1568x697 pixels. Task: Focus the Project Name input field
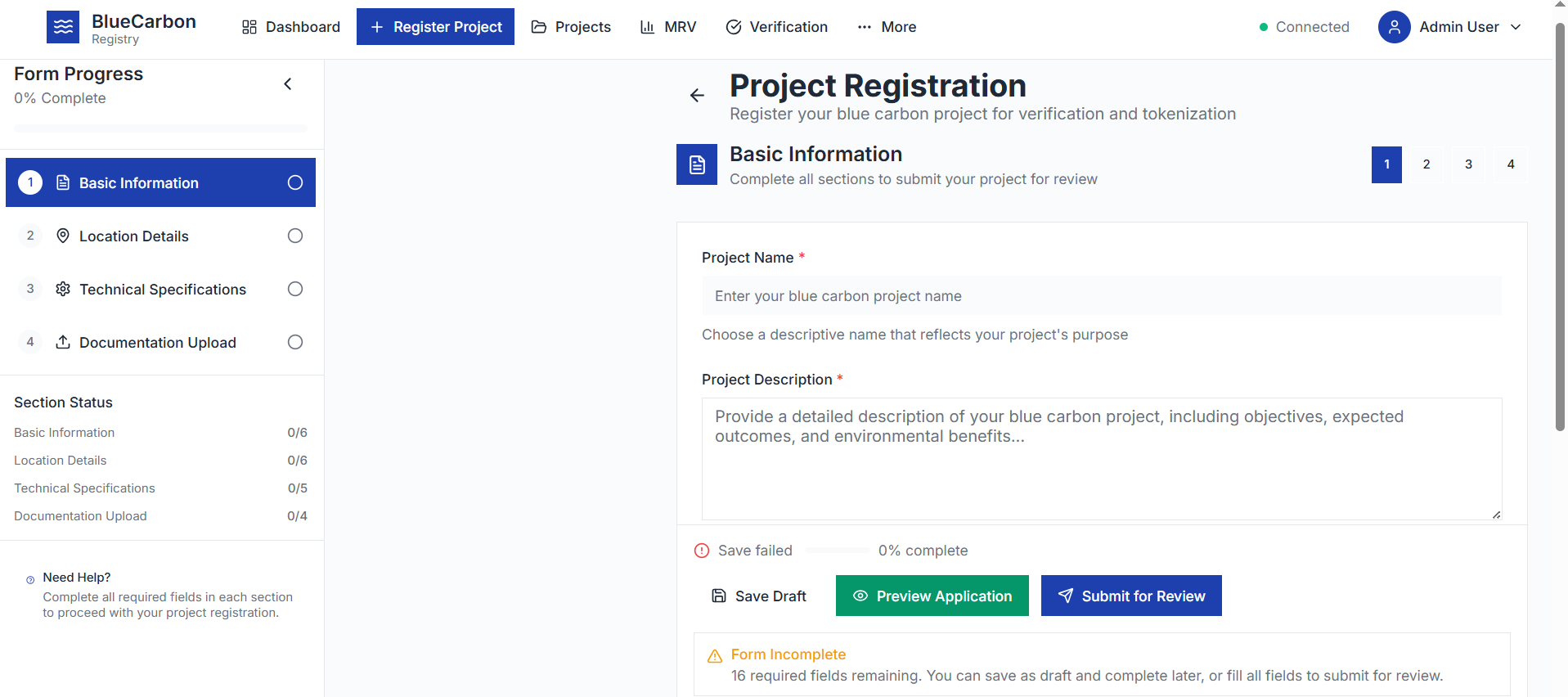click(x=1101, y=295)
